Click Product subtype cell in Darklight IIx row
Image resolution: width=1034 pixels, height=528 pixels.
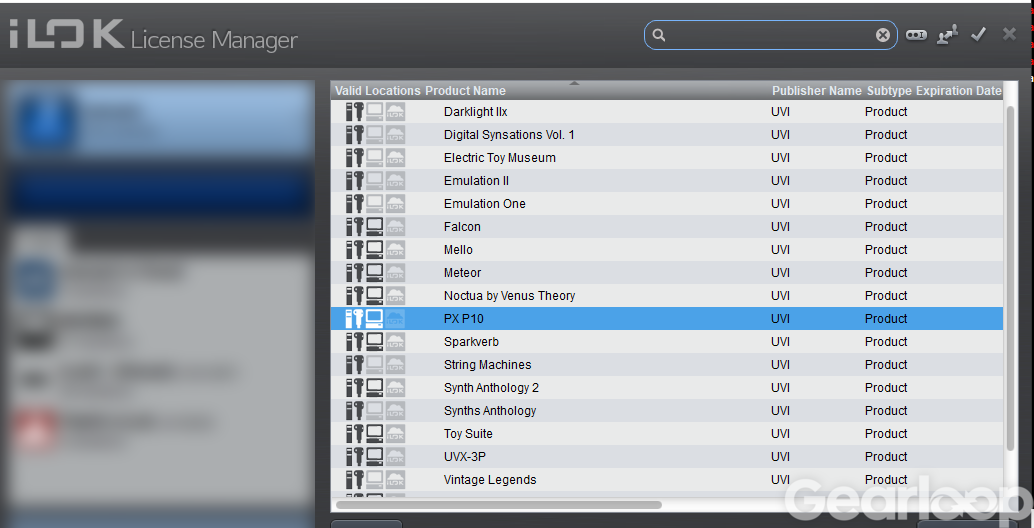[x=886, y=112]
